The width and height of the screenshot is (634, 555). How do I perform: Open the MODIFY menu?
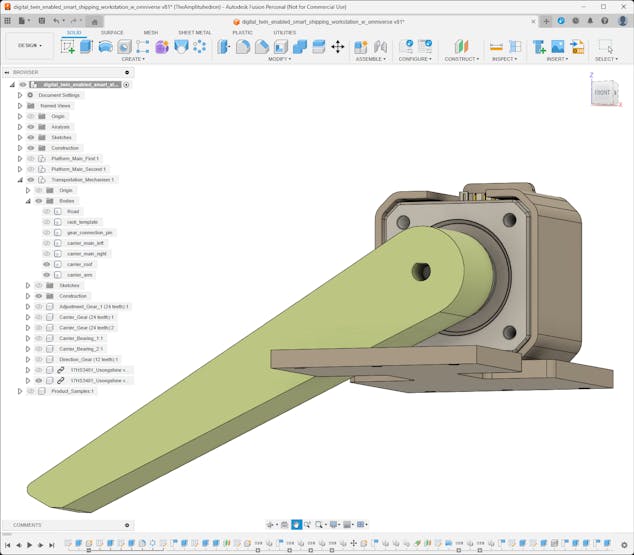click(x=280, y=59)
